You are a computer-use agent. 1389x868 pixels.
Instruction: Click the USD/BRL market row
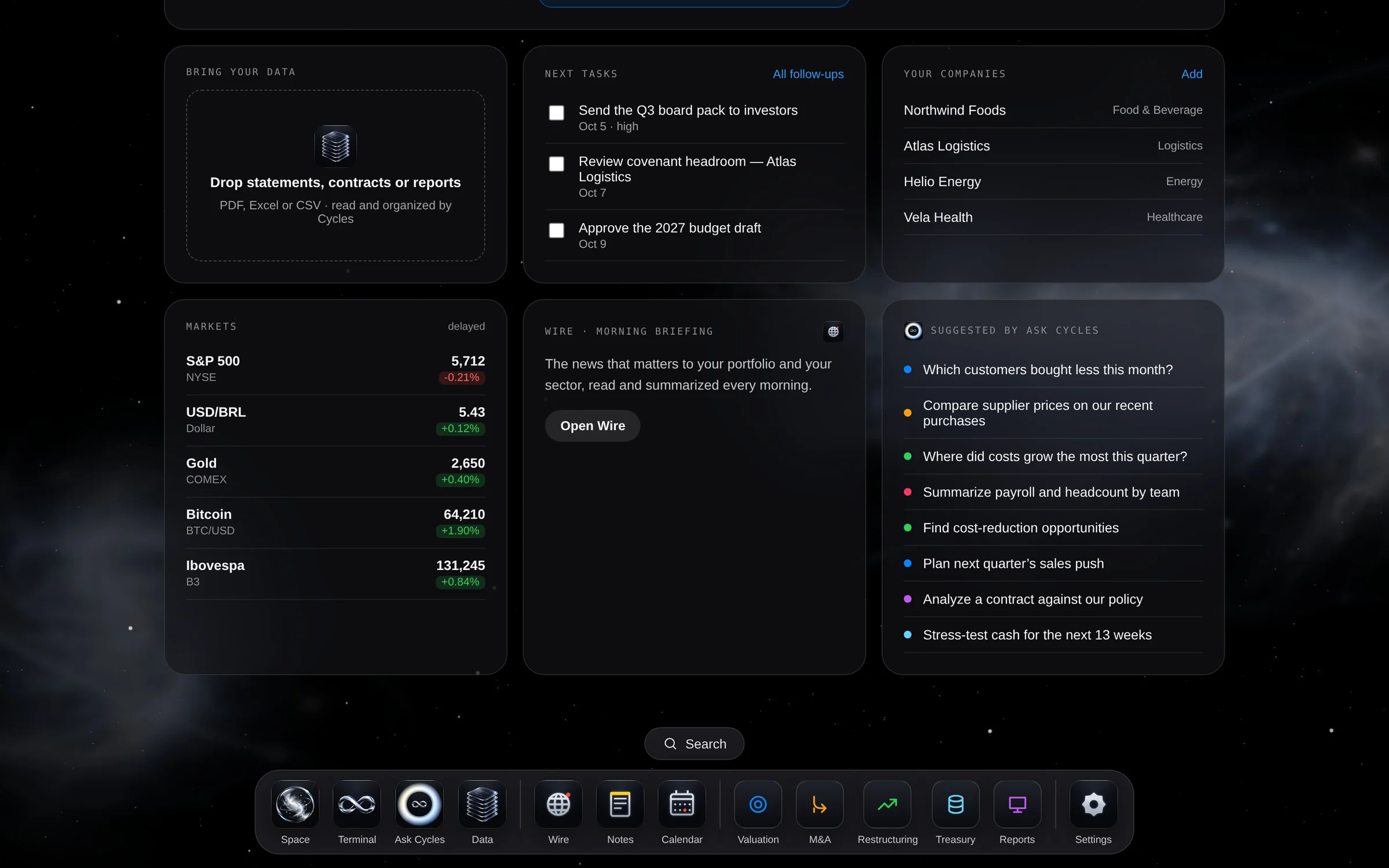coord(336,421)
